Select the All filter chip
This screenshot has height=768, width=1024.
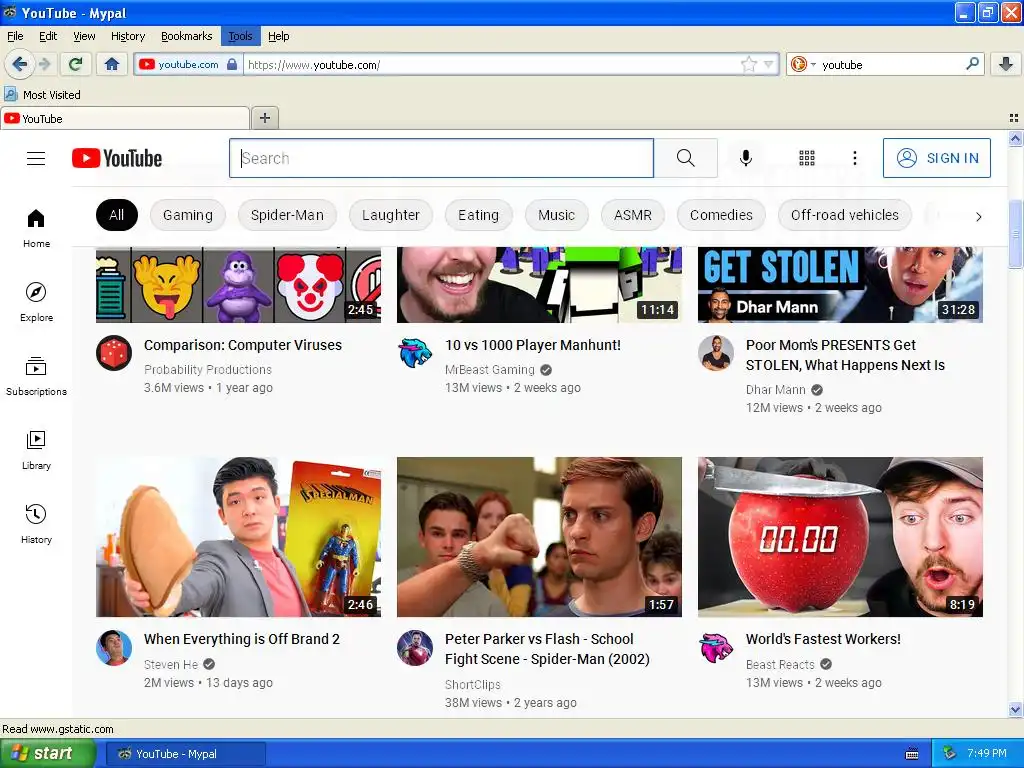pos(117,215)
